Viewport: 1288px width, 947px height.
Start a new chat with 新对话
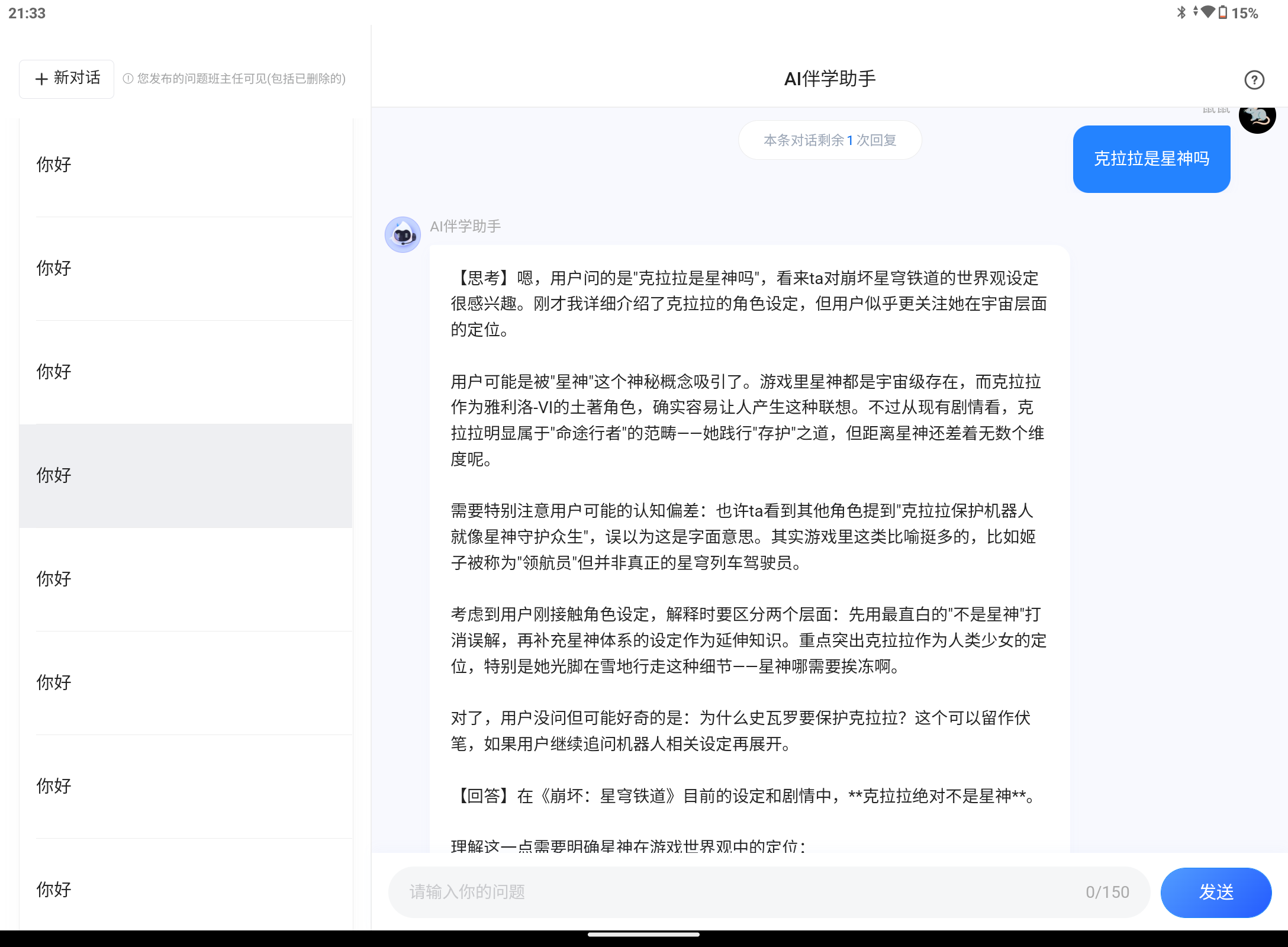[67, 79]
